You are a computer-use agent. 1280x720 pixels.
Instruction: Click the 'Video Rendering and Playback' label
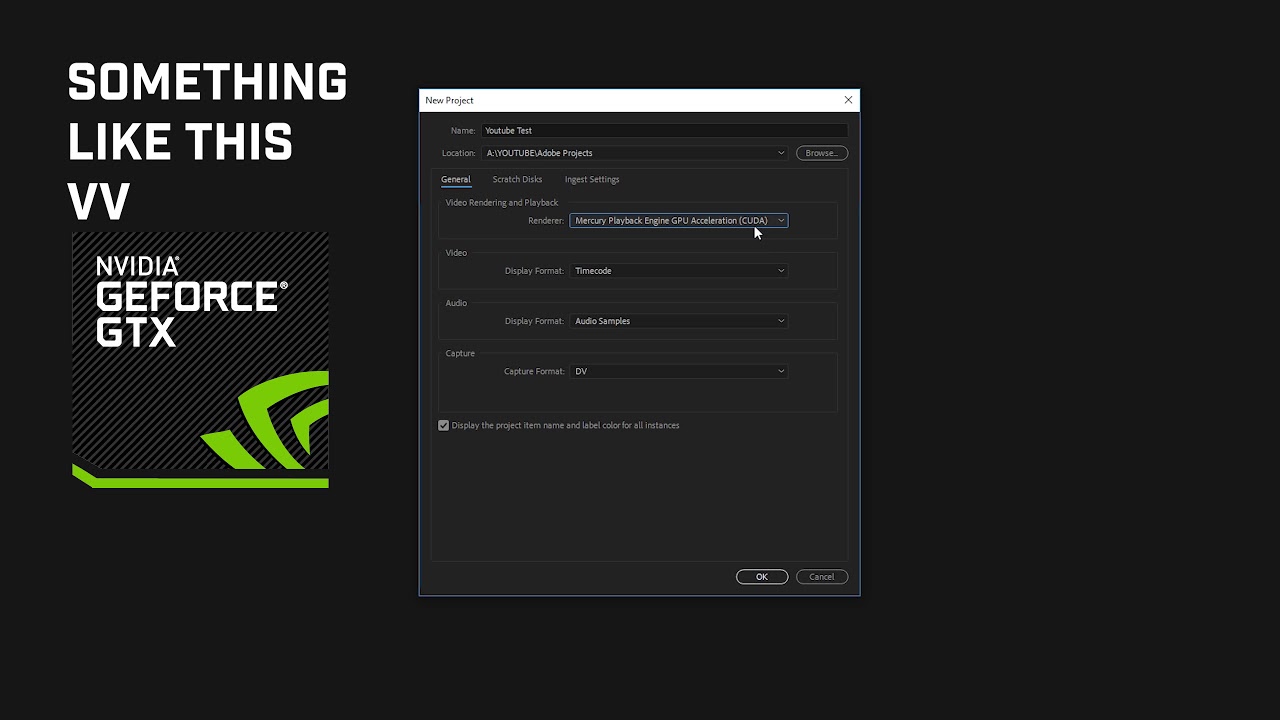click(502, 202)
